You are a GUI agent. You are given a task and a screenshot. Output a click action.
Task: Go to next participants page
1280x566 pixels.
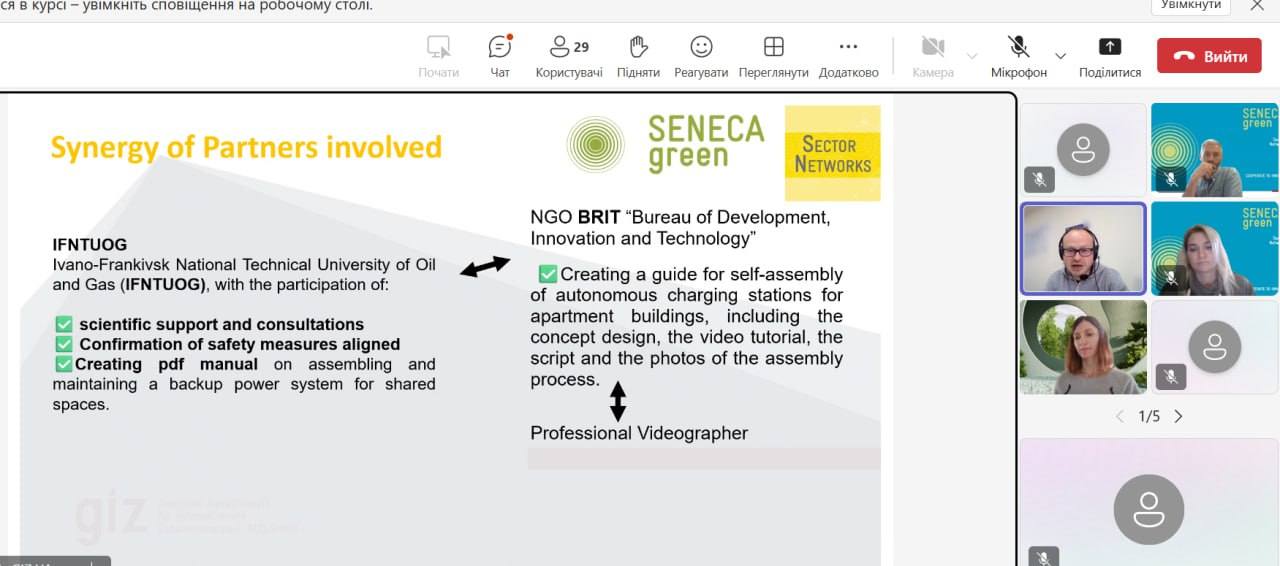1178,416
